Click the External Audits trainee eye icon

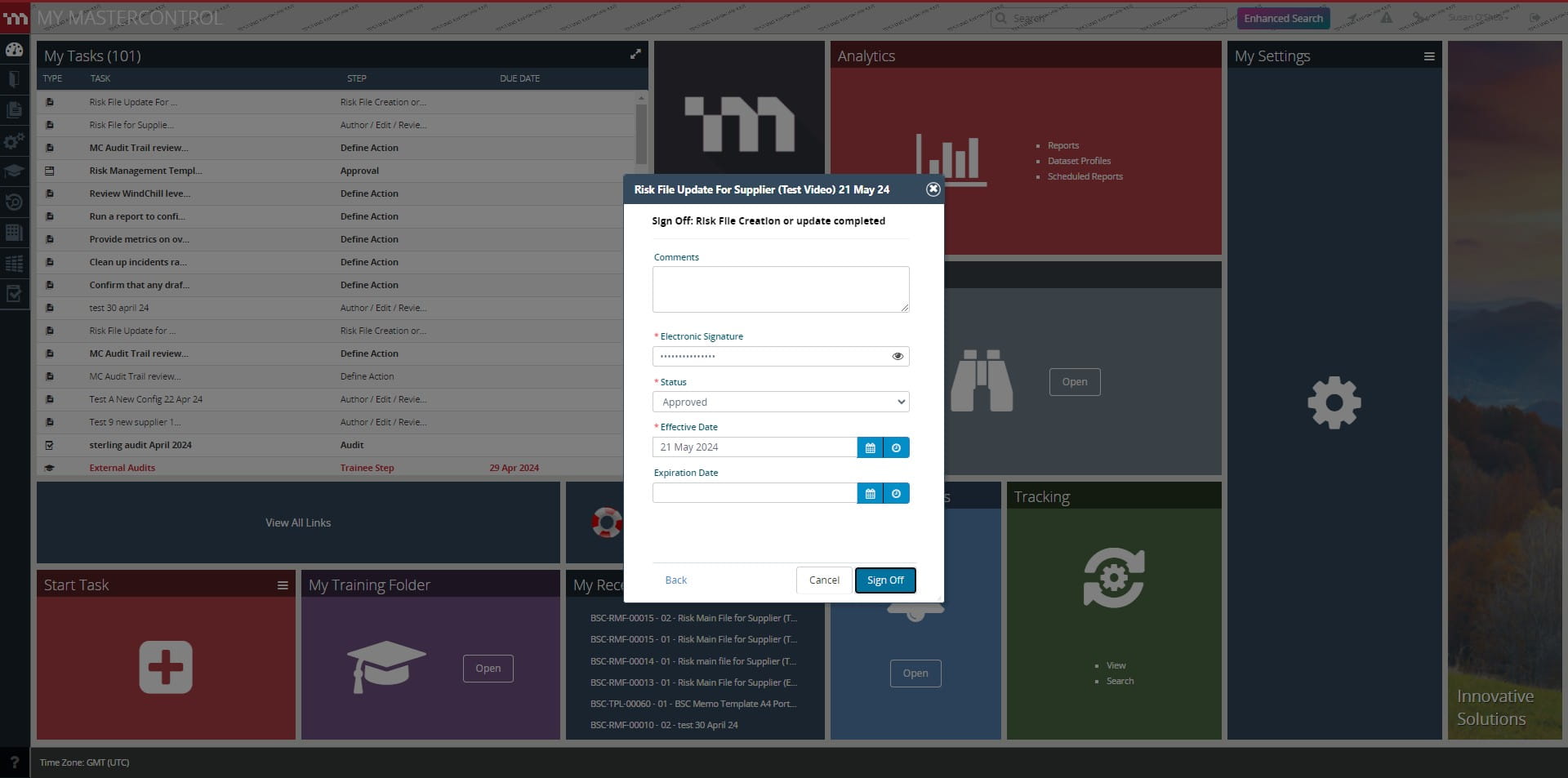pos(51,468)
